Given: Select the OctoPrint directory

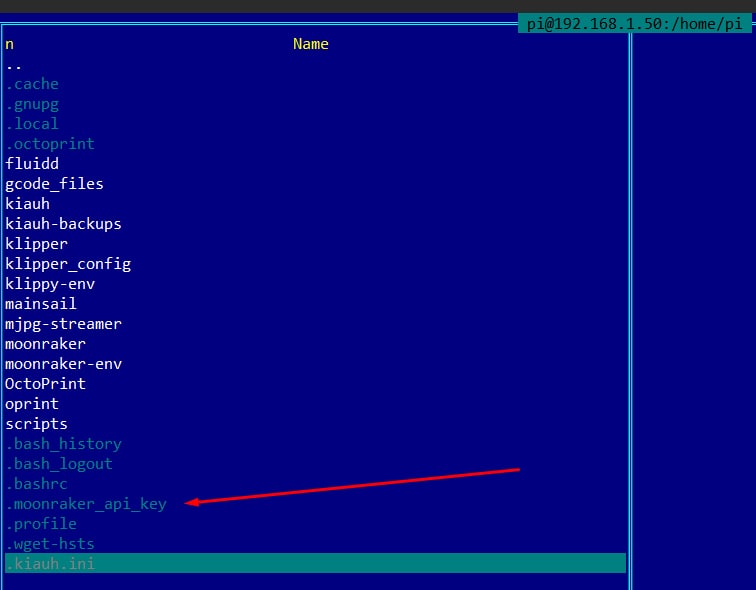Looking at the screenshot, I should pyautogui.click(x=46, y=384).
